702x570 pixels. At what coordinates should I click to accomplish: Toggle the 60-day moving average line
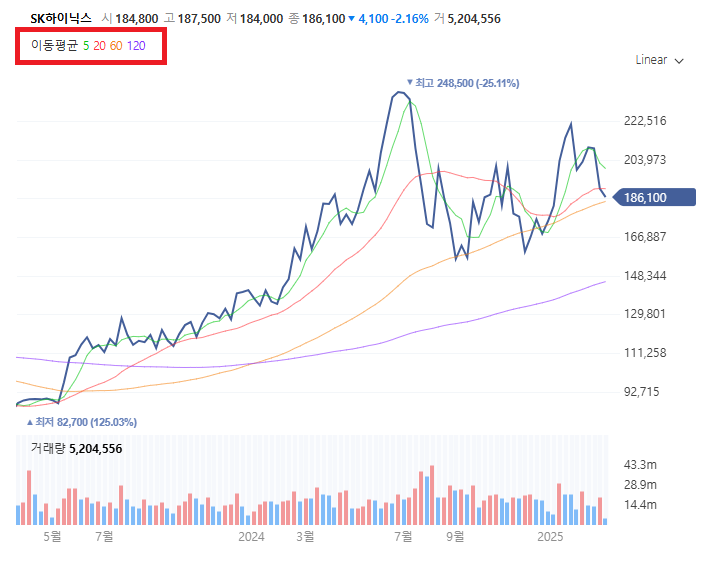(x=117, y=46)
